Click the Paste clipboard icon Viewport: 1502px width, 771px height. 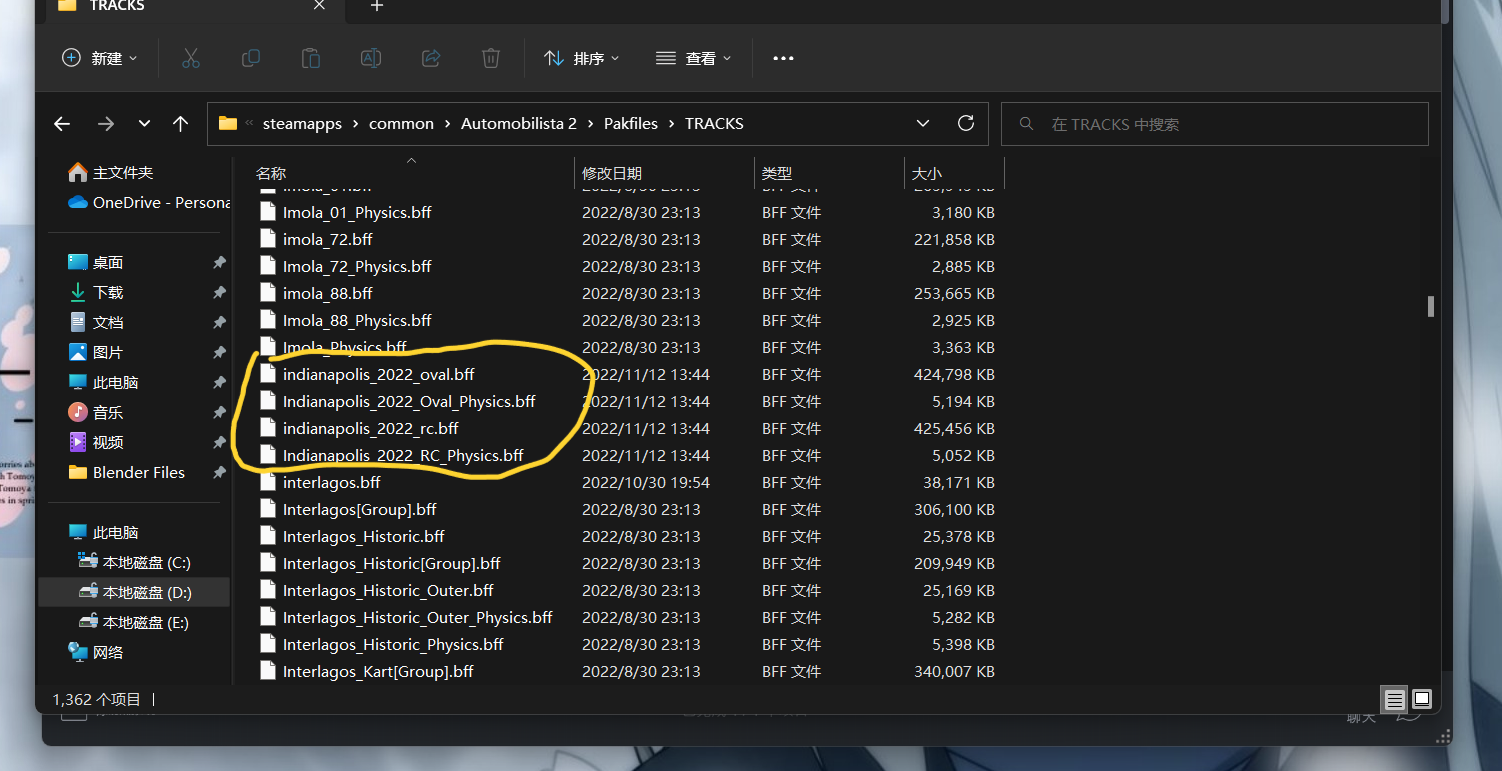[311, 58]
